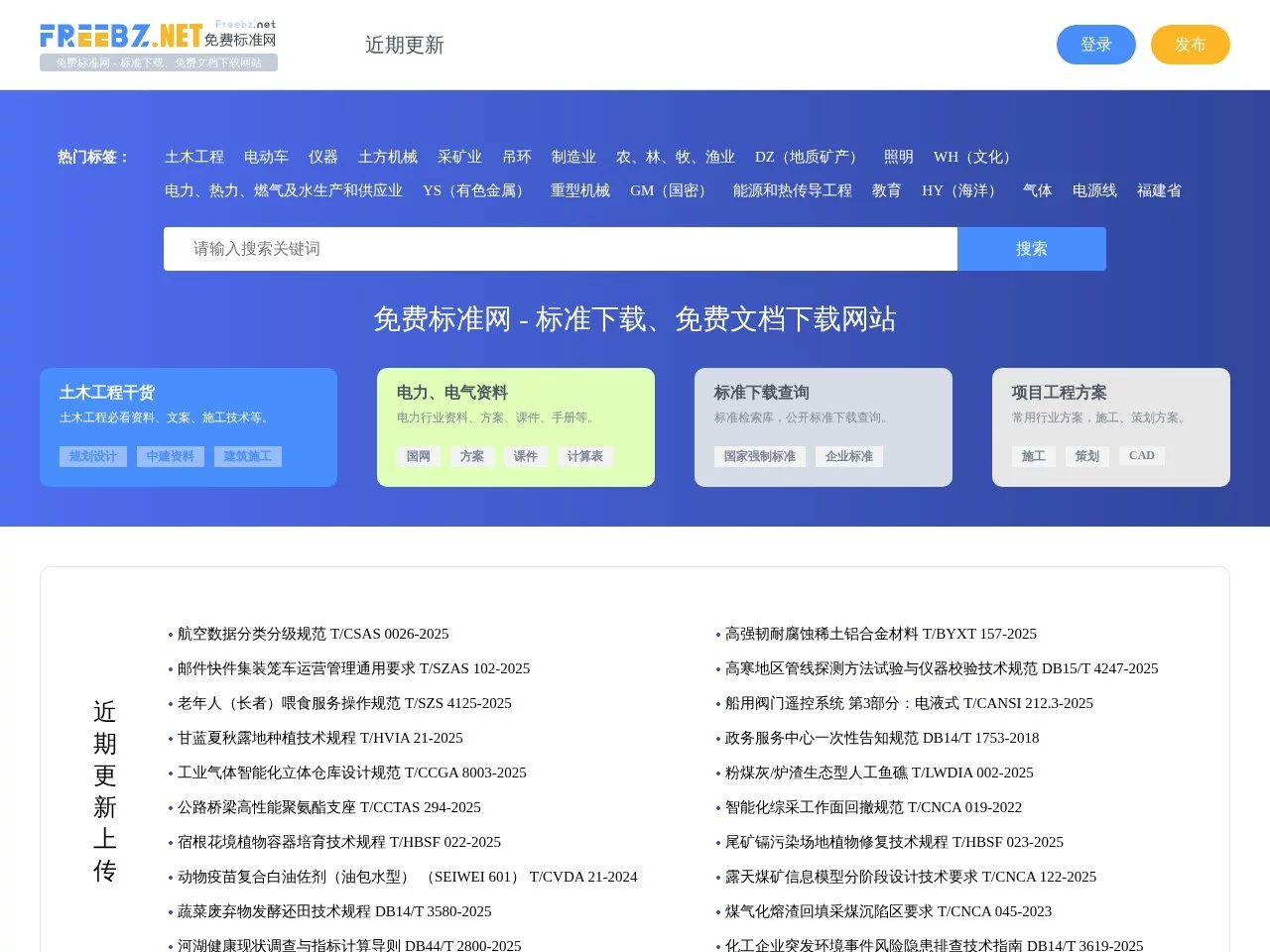Click the 搜索 search button
The width and height of the screenshot is (1270, 952).
(x=1031, y=249)
